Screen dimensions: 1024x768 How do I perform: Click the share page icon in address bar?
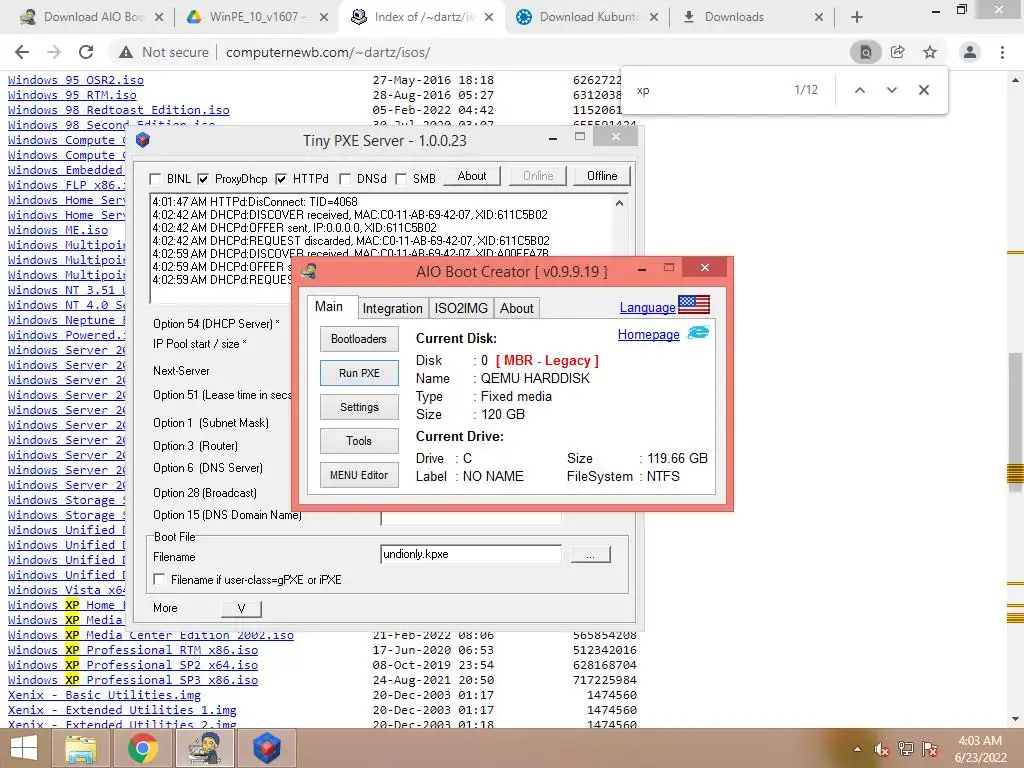(898, 52)
